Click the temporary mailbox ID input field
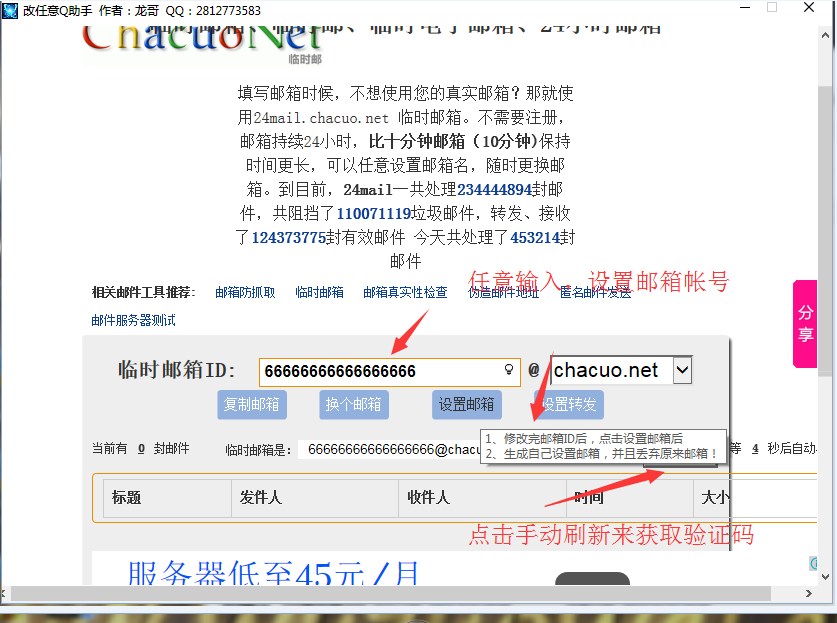 click(x=389, y=372)
